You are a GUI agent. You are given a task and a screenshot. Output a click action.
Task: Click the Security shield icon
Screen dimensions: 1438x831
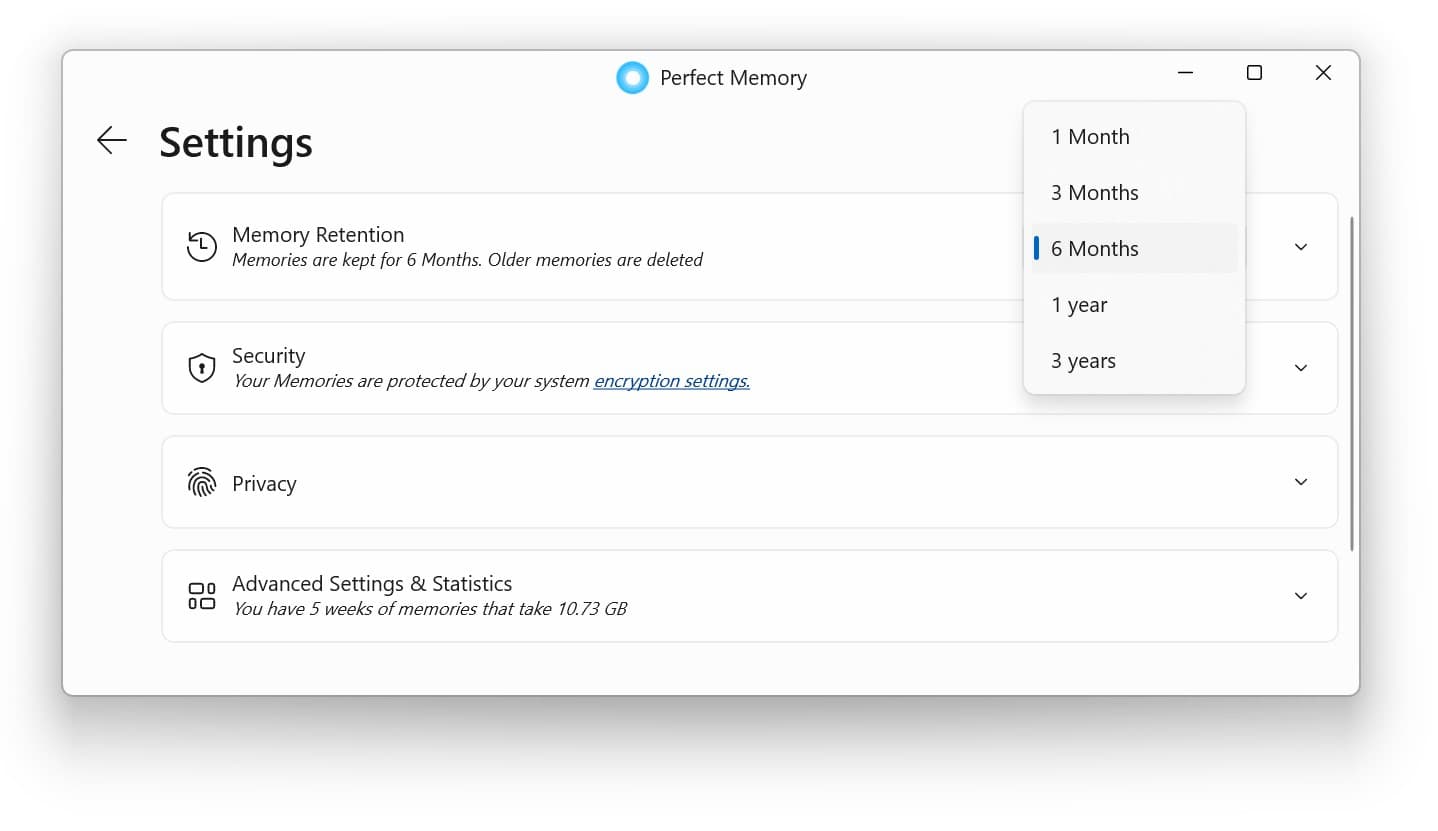pos(201,367)
